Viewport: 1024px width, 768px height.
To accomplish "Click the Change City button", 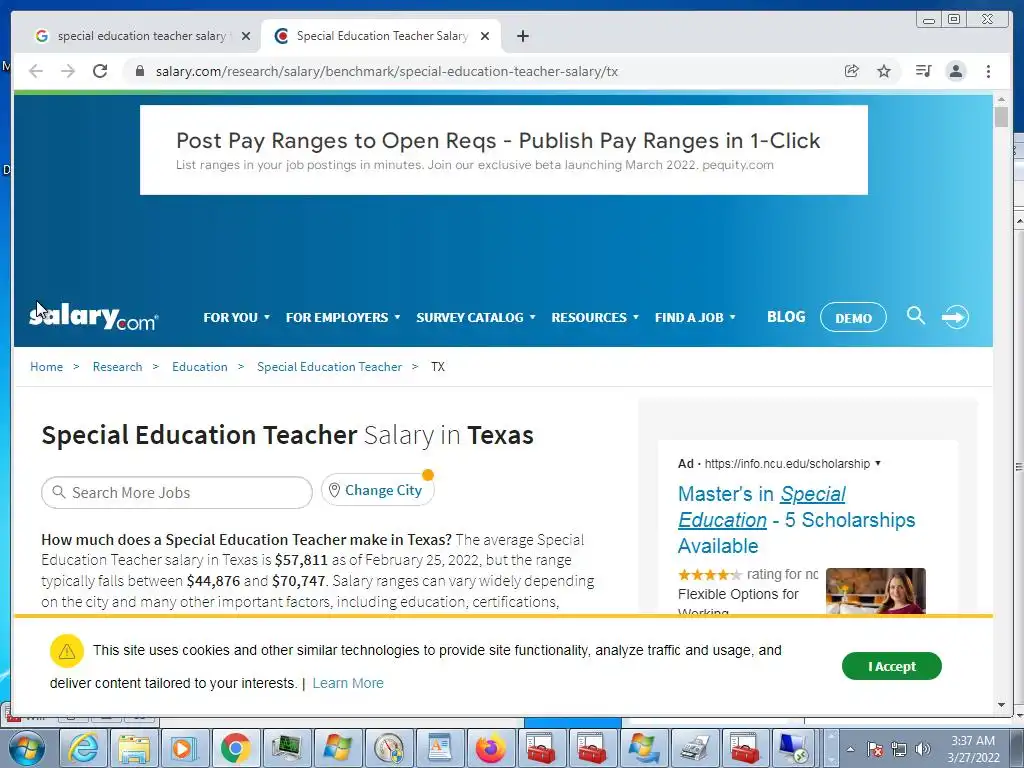I will click(377, 490).
